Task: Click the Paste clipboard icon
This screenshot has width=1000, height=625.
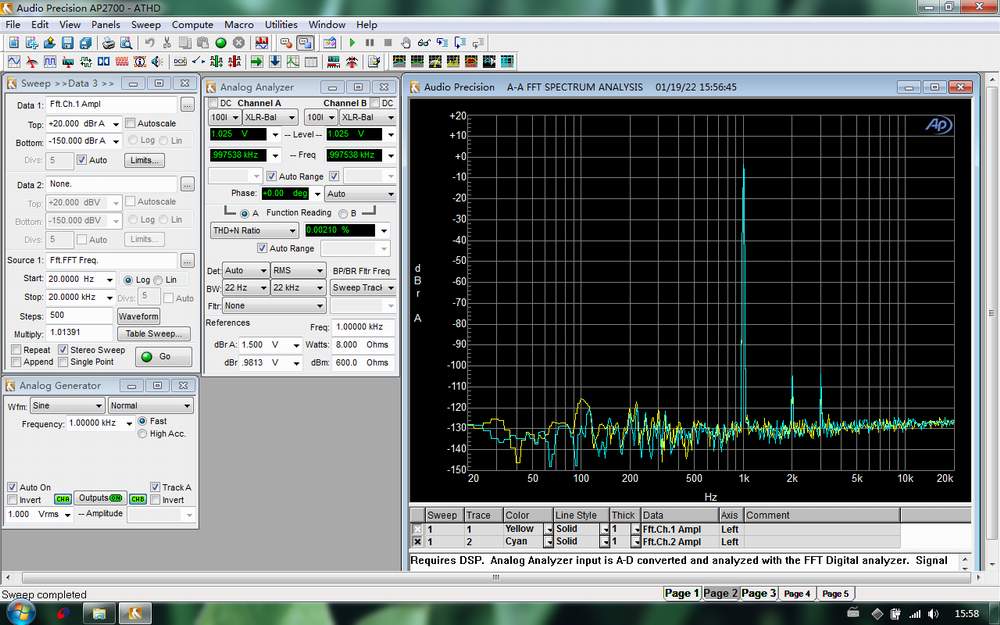Action: click(203, 43)
